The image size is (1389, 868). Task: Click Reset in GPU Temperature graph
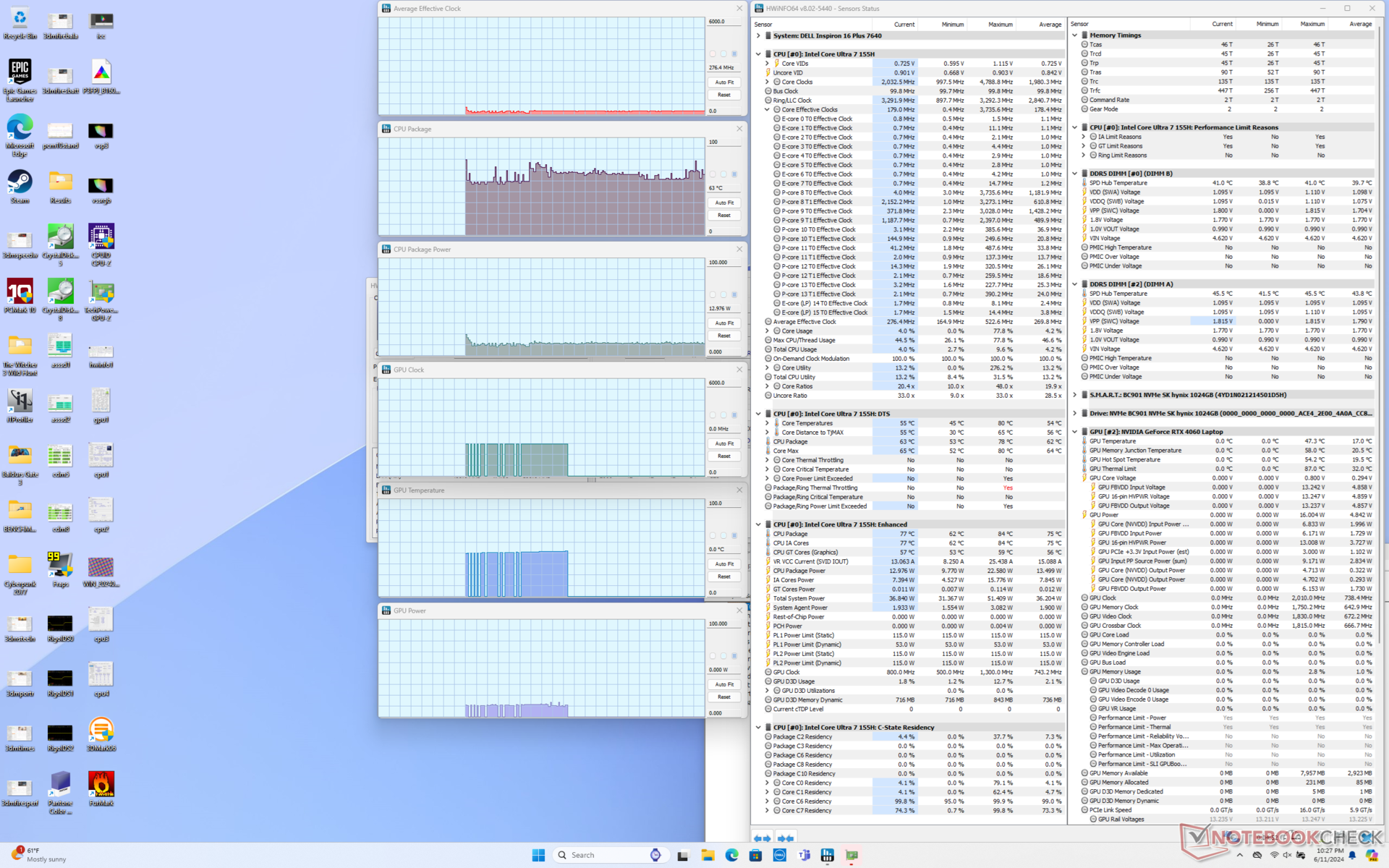724,576
